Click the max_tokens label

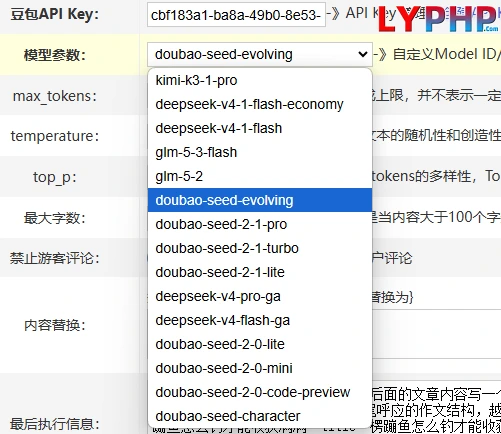pos(55,96)
